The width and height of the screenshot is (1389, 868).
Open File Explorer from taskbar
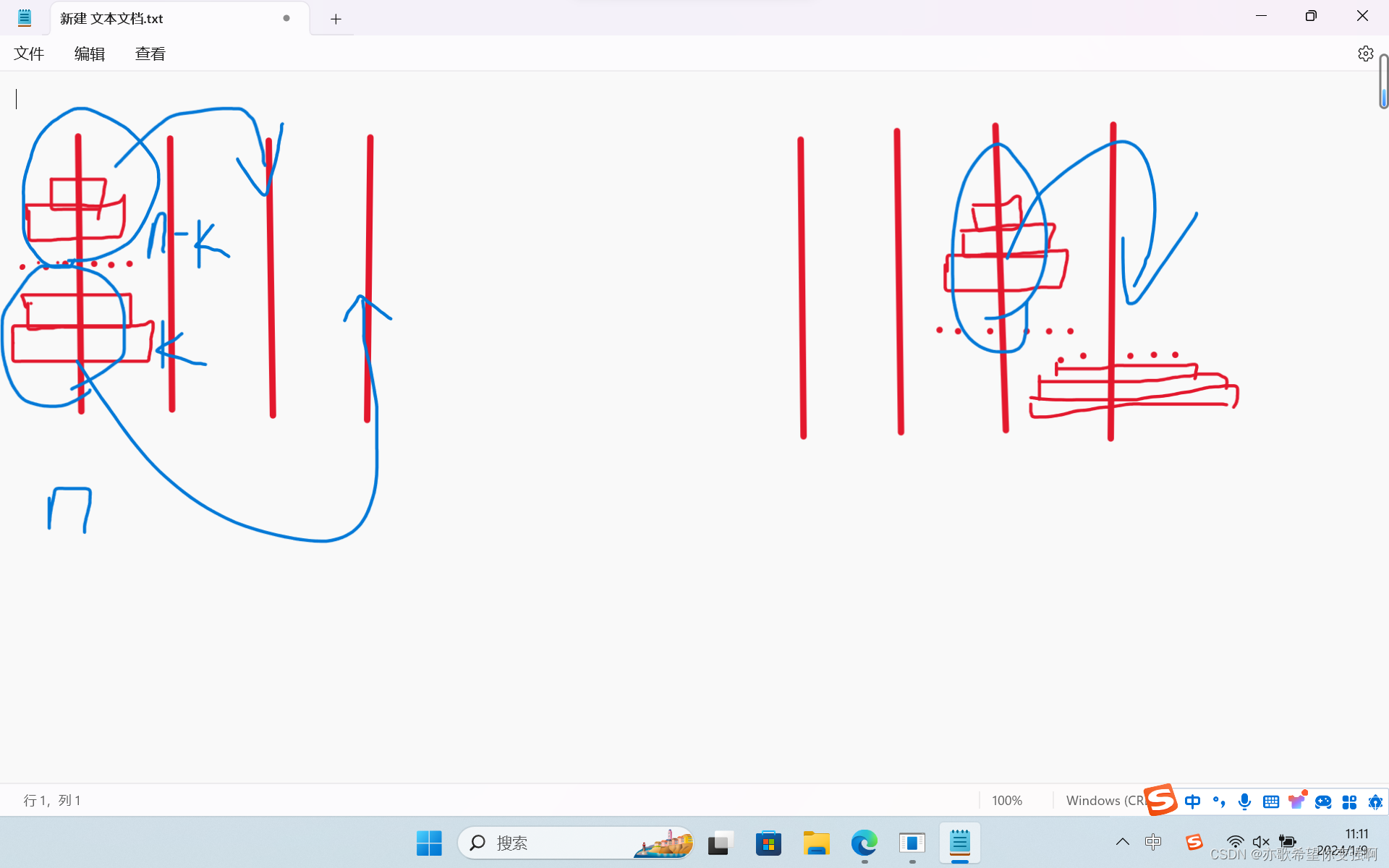816,843
